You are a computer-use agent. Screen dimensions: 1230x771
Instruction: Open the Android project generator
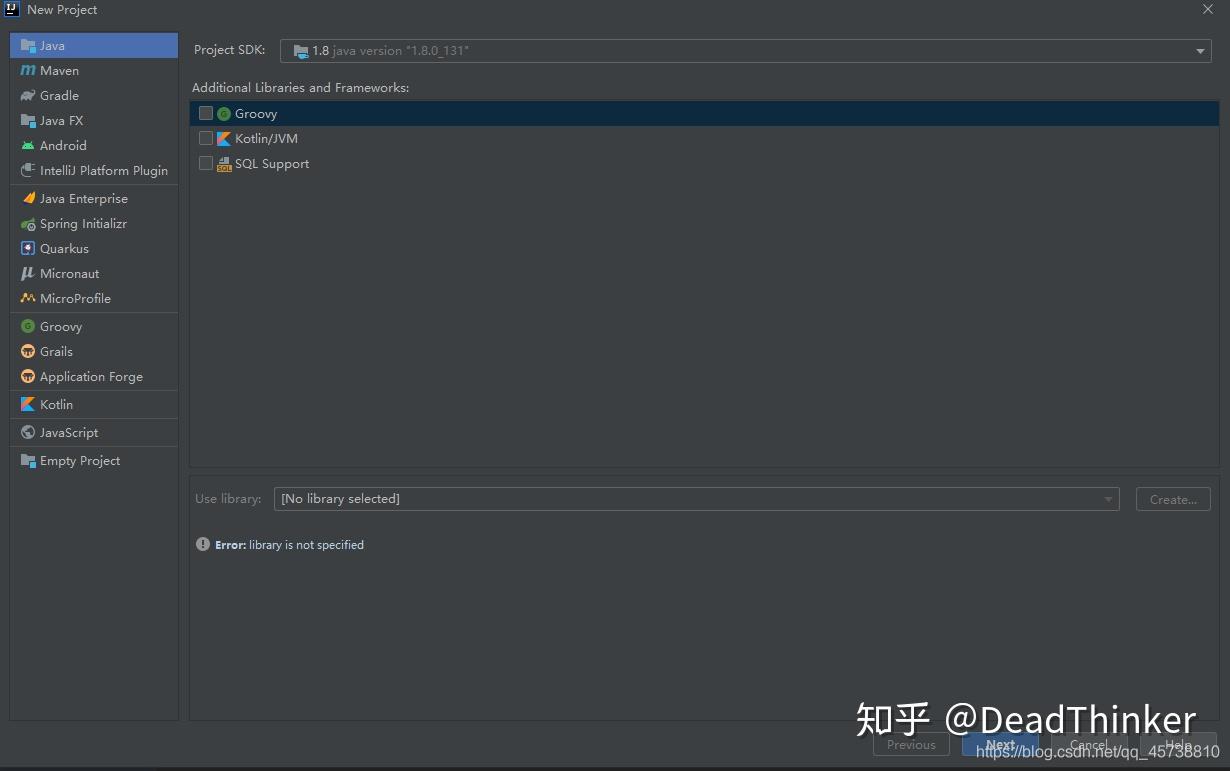62,145
